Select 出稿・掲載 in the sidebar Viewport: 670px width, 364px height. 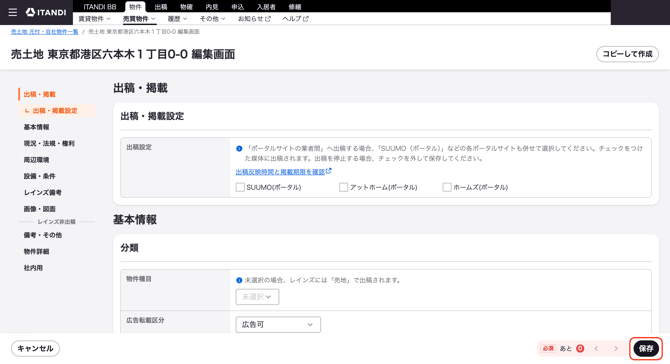40,94
